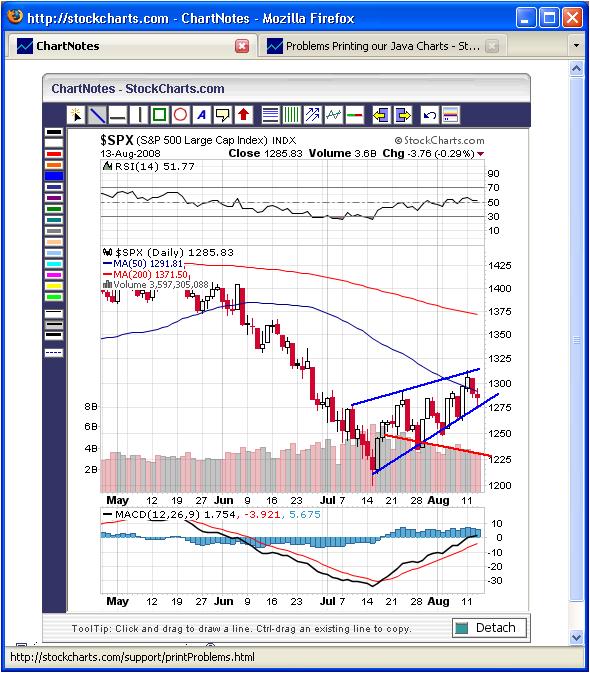Click the MACD(12,26,9) indicator label
The height and width of the screenshot is (673, 590).
click(x=158, y=514)
